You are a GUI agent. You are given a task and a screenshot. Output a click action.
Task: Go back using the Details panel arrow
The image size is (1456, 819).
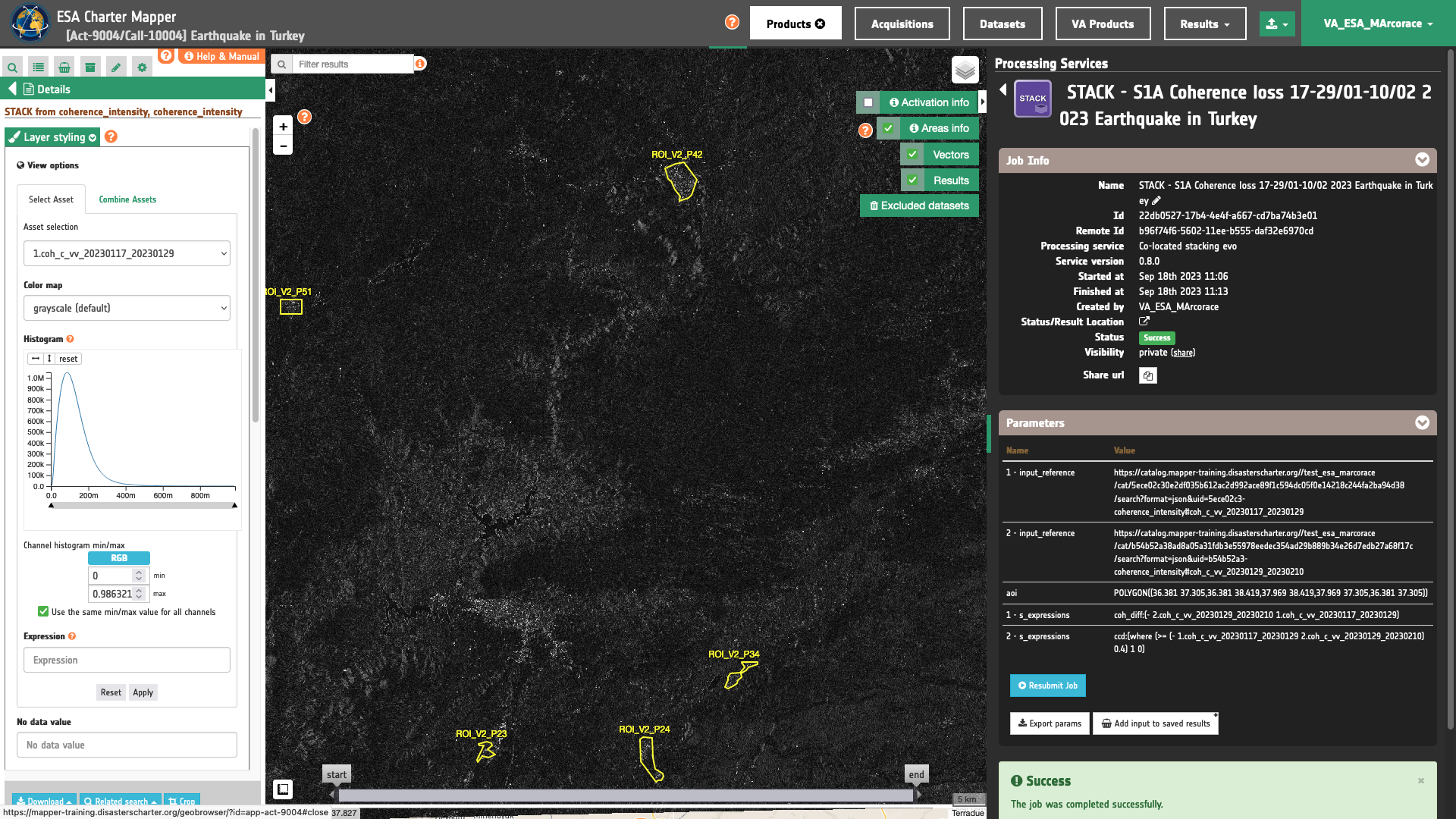click(12, 89)
